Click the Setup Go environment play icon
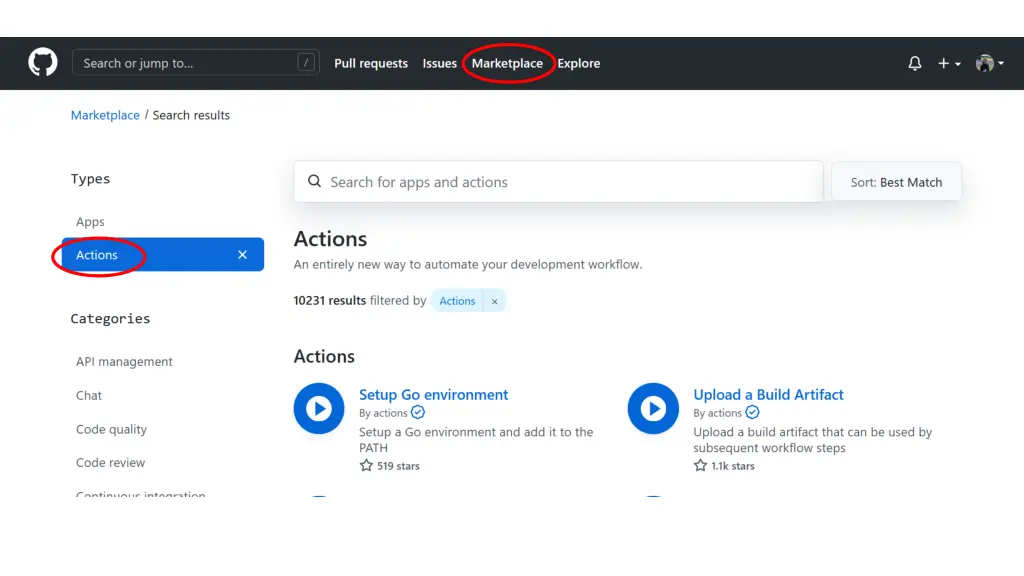Screen dimensions: 1024x576 [319, 408]
